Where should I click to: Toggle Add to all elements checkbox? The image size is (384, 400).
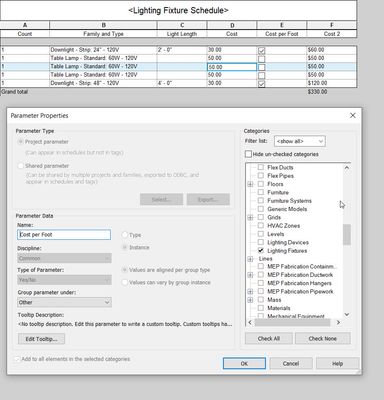pyautogui.click(x=17, y=359)
